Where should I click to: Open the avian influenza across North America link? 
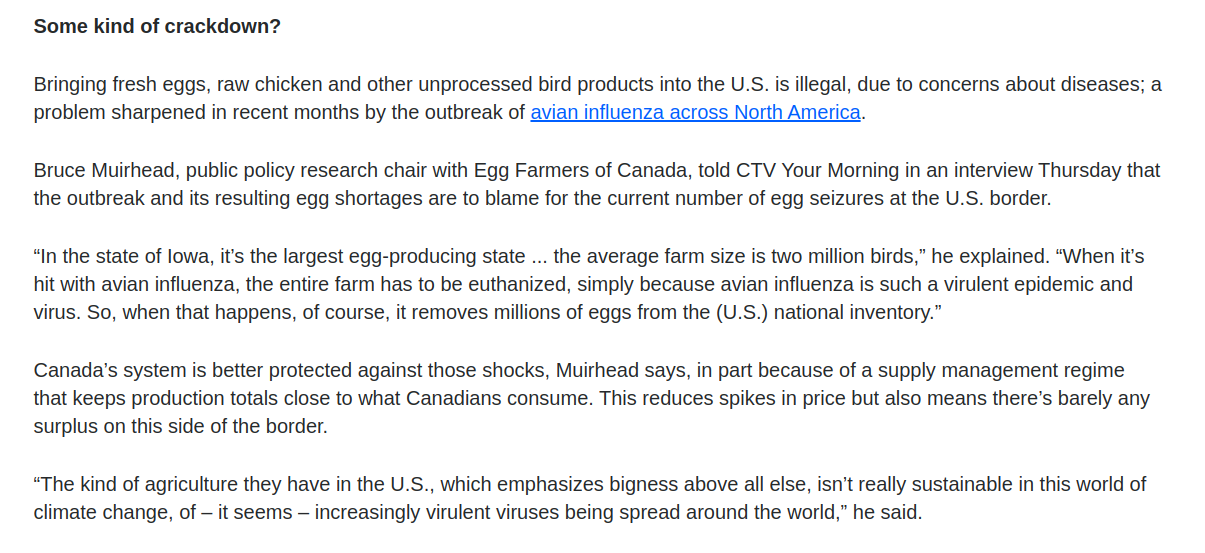coord(695,112)
